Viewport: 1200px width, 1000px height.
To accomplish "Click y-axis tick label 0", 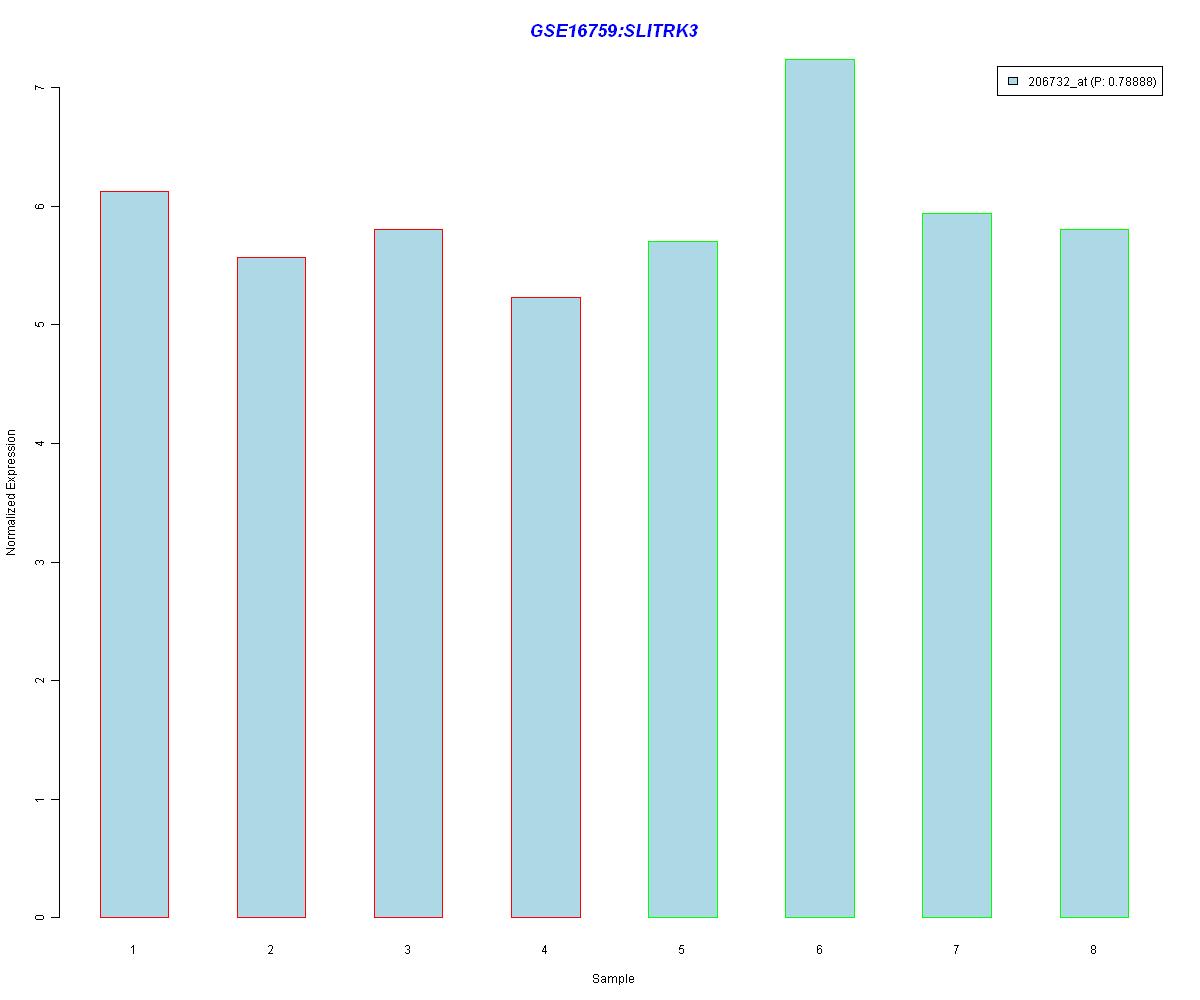I will click(x=40, y=917).
